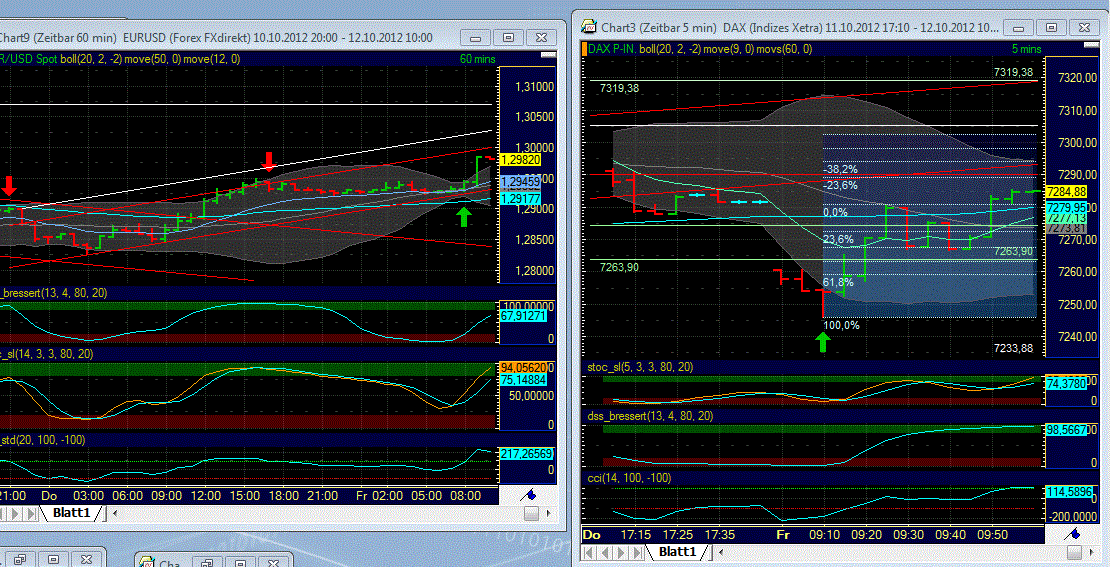Click the EURUSD horizontal scrollbar left arrow
The height and width of the screenshot is (567, 1110).
116,513
